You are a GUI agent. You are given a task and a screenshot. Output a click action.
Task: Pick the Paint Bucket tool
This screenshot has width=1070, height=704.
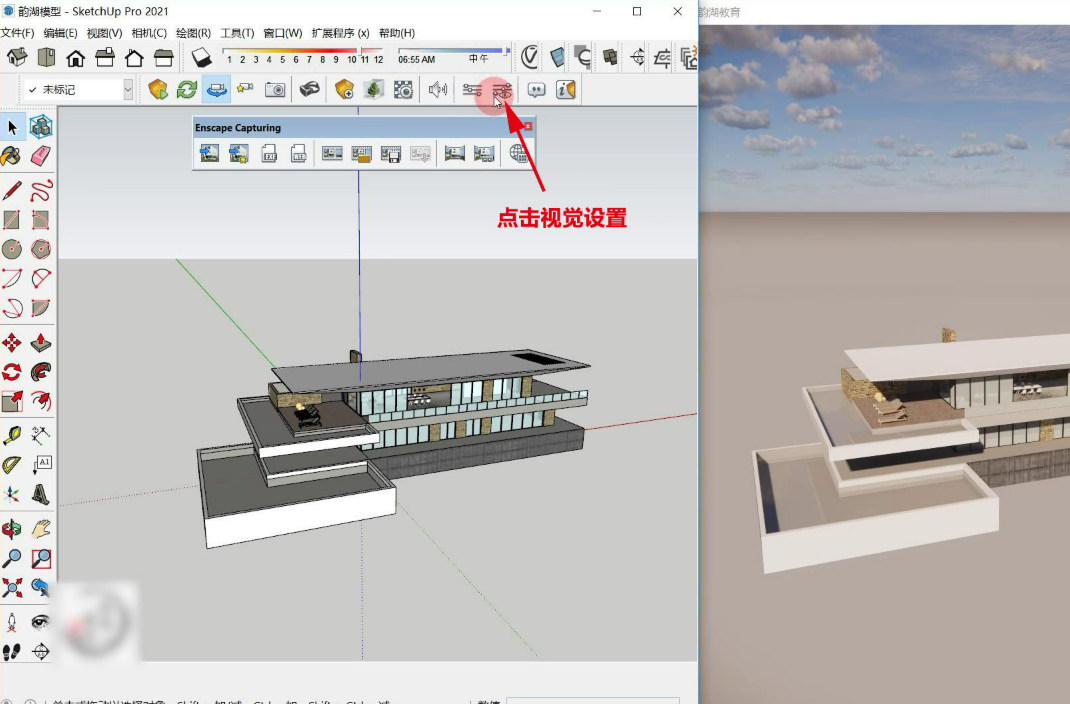[12, 156]
